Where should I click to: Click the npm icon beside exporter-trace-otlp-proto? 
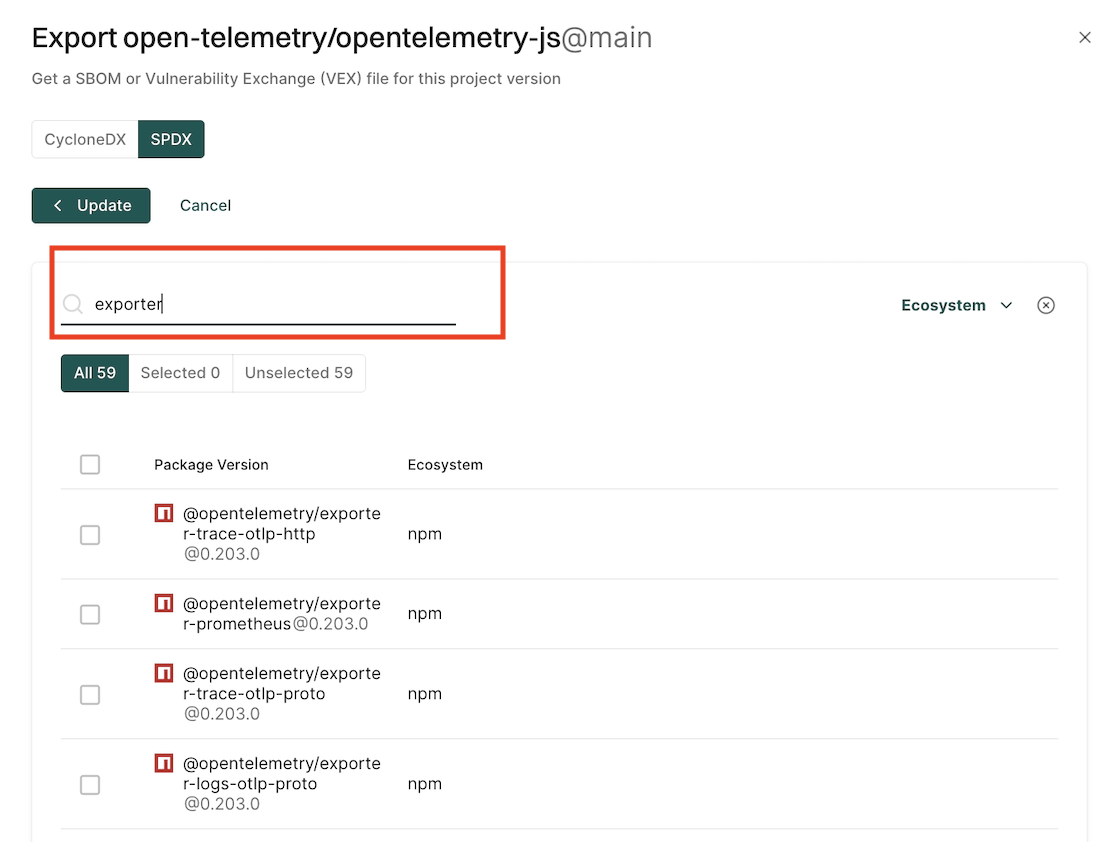[164, 674]
